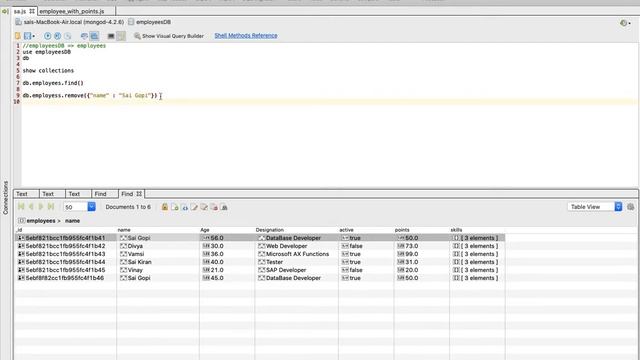Click the view document icon
Viewport: 640px width, 360px height.
[x=184, y=207]
